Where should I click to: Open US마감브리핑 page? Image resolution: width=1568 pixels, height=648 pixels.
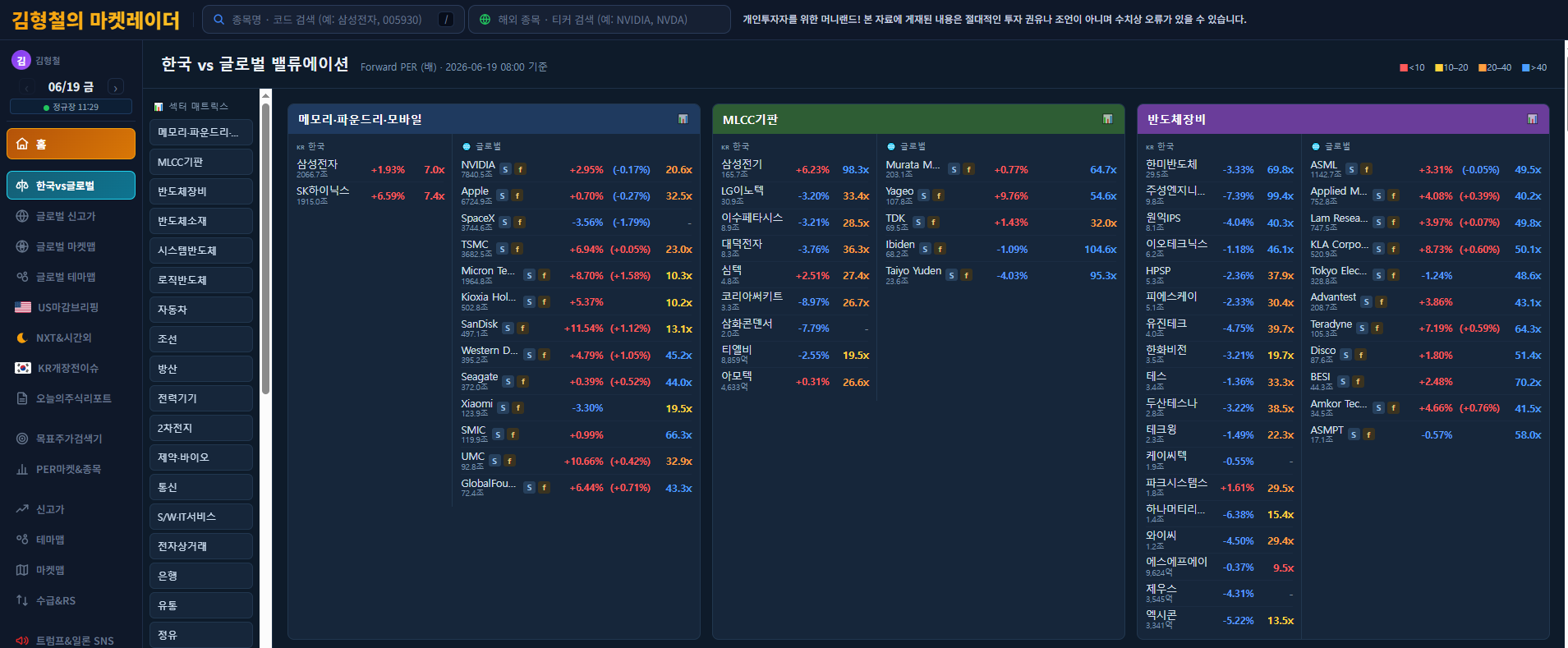(71, 307)
